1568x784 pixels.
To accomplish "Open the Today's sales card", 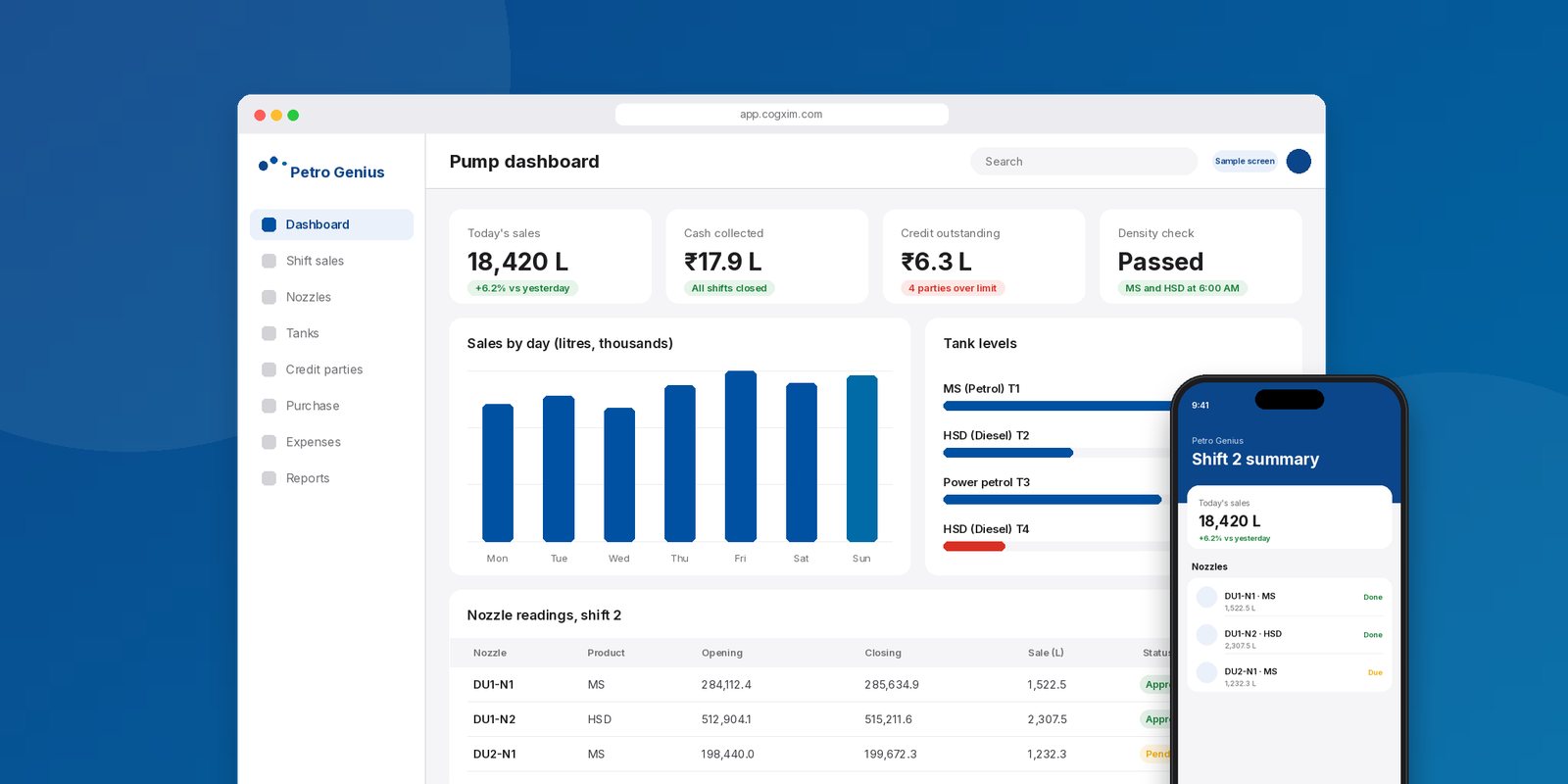I will click(x=550, y=257).
